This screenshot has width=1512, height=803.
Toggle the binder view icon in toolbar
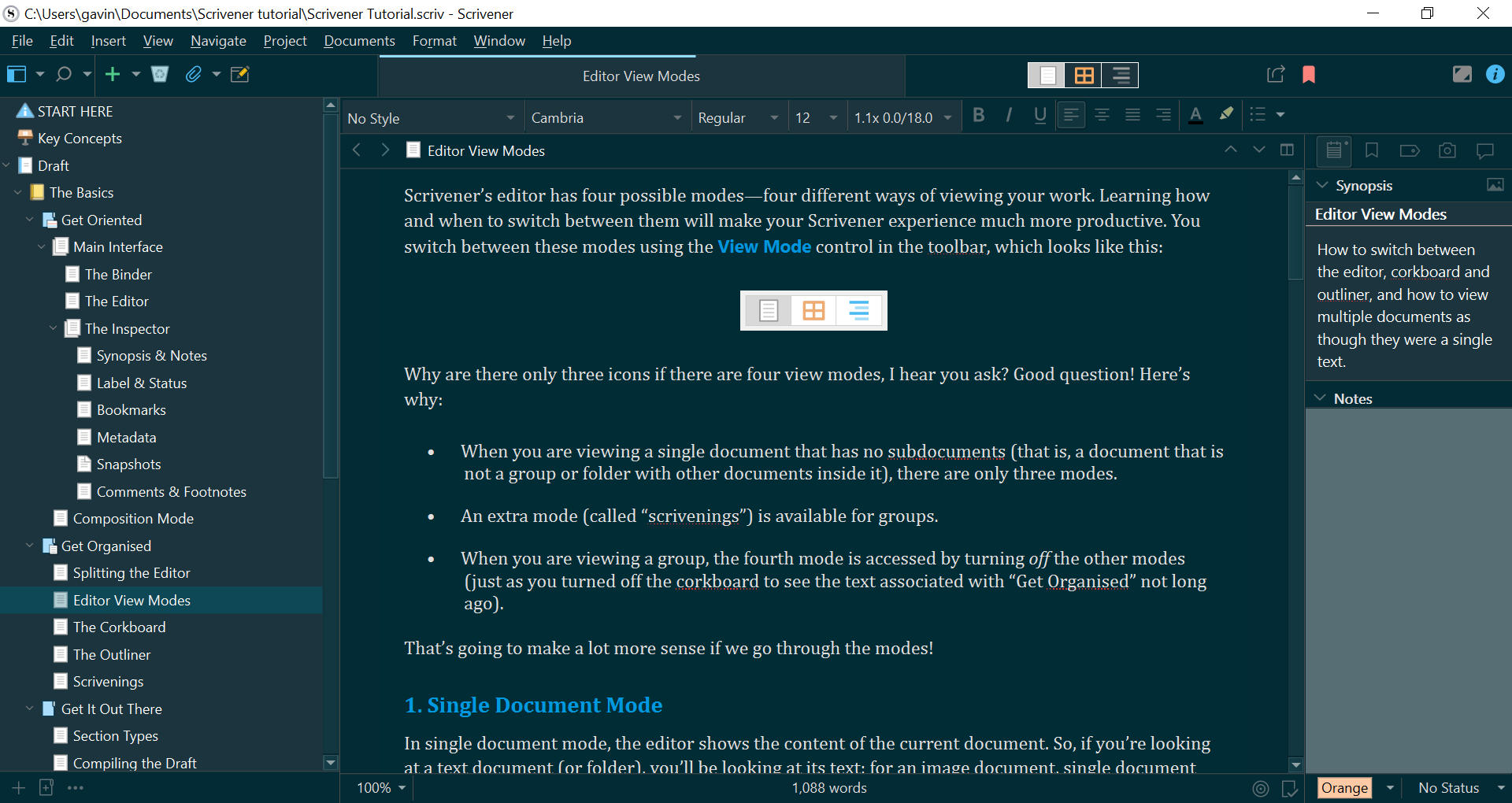[x=17, y=74]
